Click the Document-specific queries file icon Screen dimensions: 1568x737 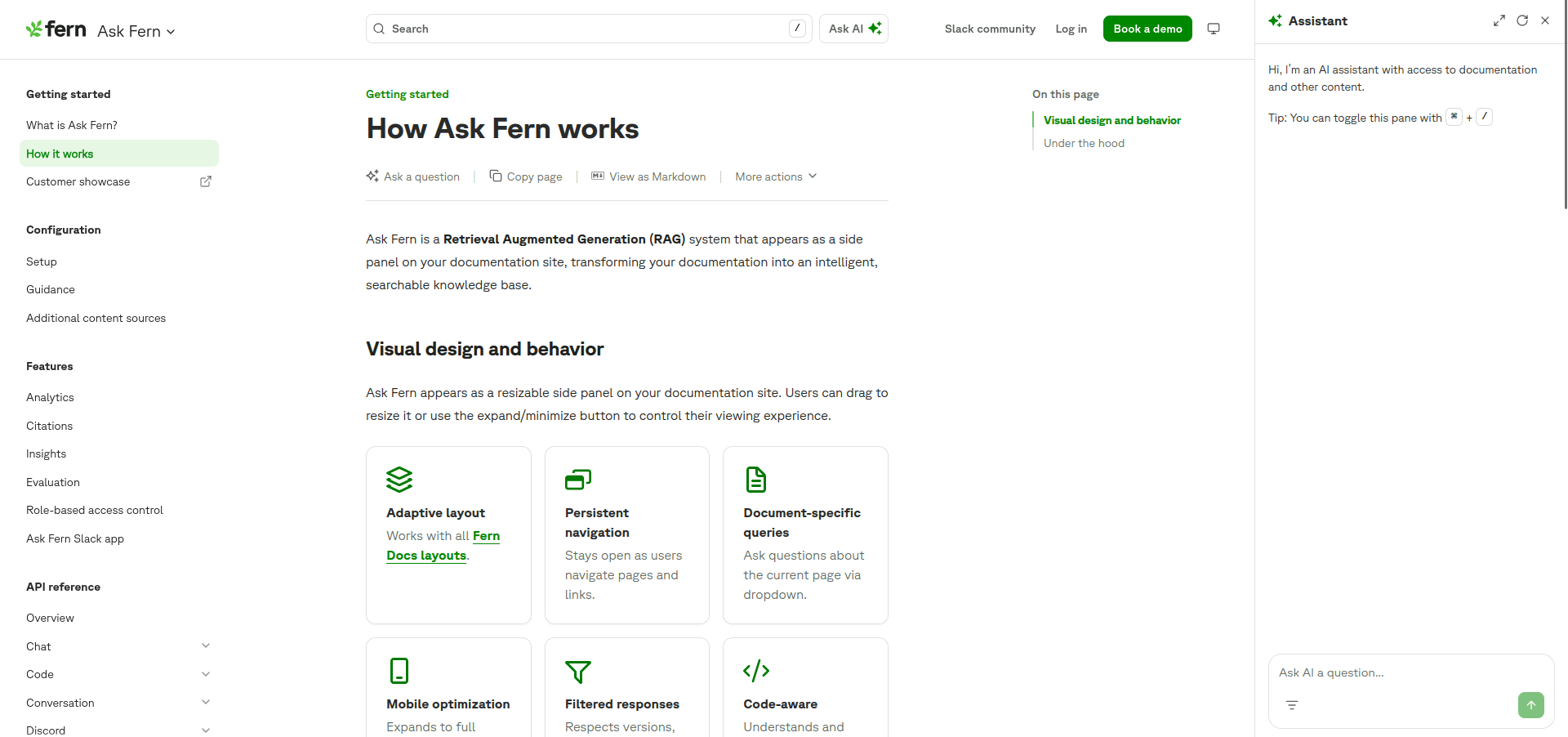756,480
